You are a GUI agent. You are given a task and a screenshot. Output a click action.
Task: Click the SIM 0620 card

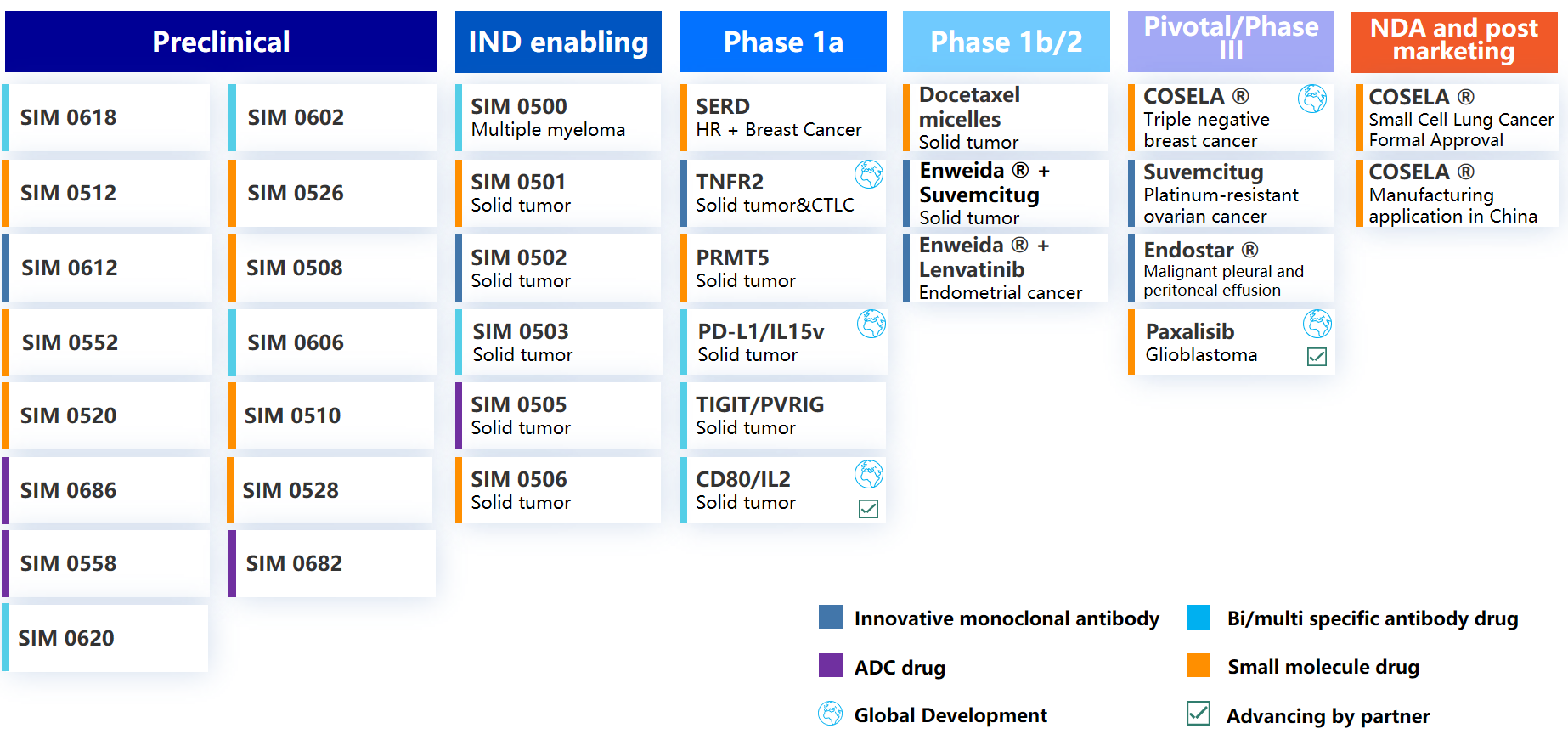coord(105,638)
